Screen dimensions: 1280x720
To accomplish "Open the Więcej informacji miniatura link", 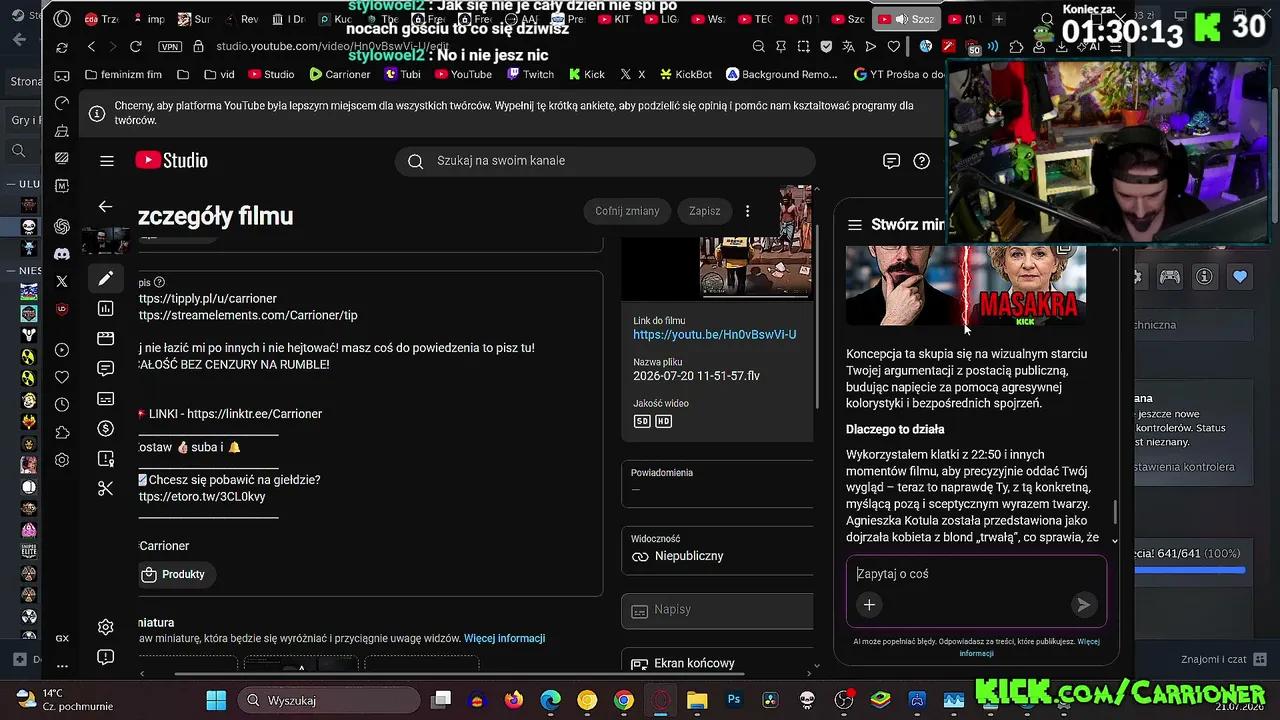I will click(504, 638).
